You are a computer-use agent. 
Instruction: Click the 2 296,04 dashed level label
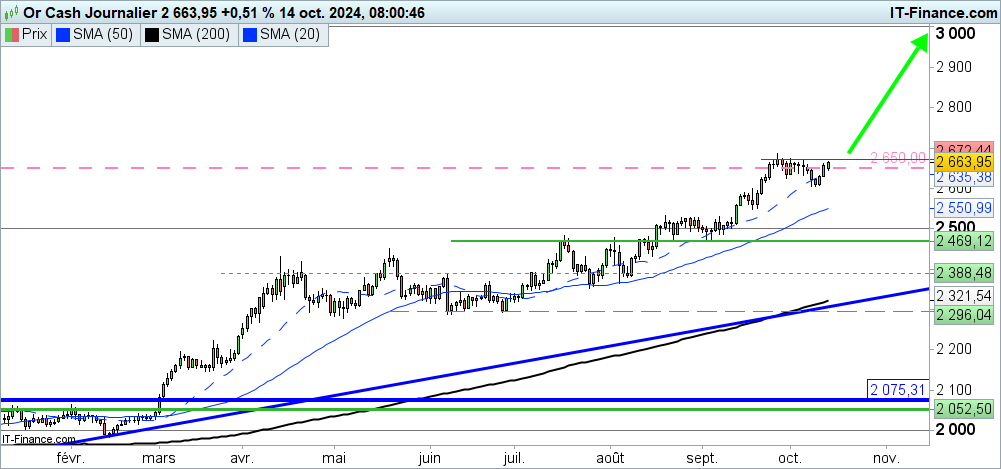963,314
